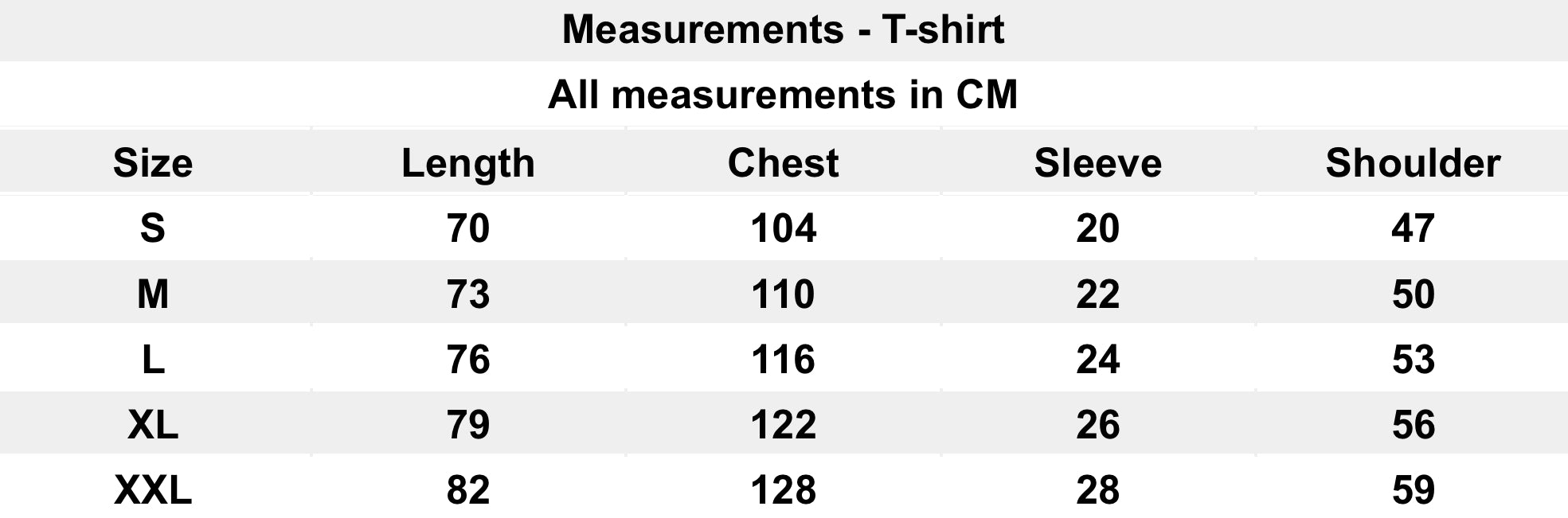The height and width of the screenshot is (518, 1568).
Task: Click the Size column header
Action: click(153, 163)
